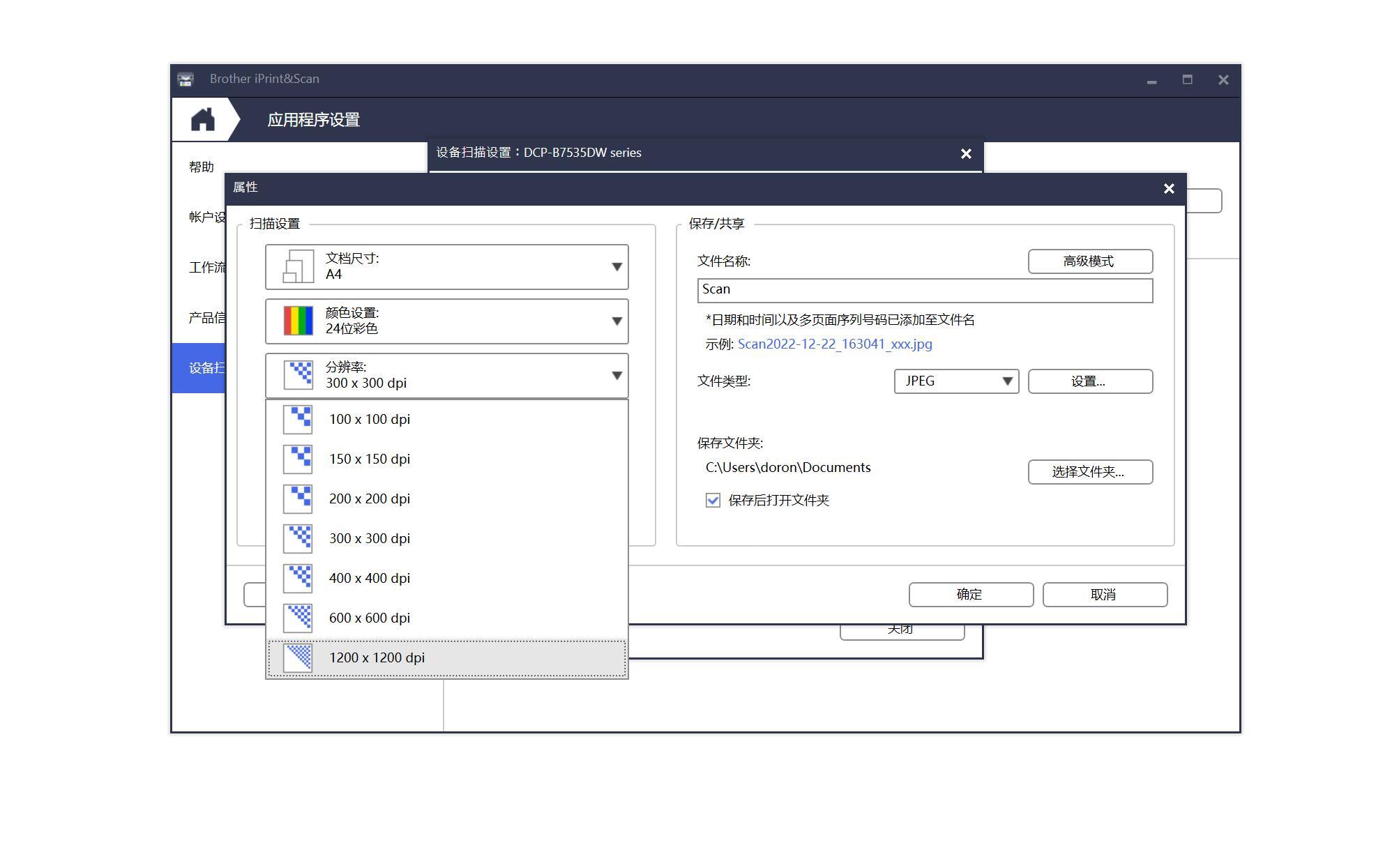Click the 扫描设置 group label
Image resolution: width=1399 pixels, height=868 pixels.
[x=275, y=224]
